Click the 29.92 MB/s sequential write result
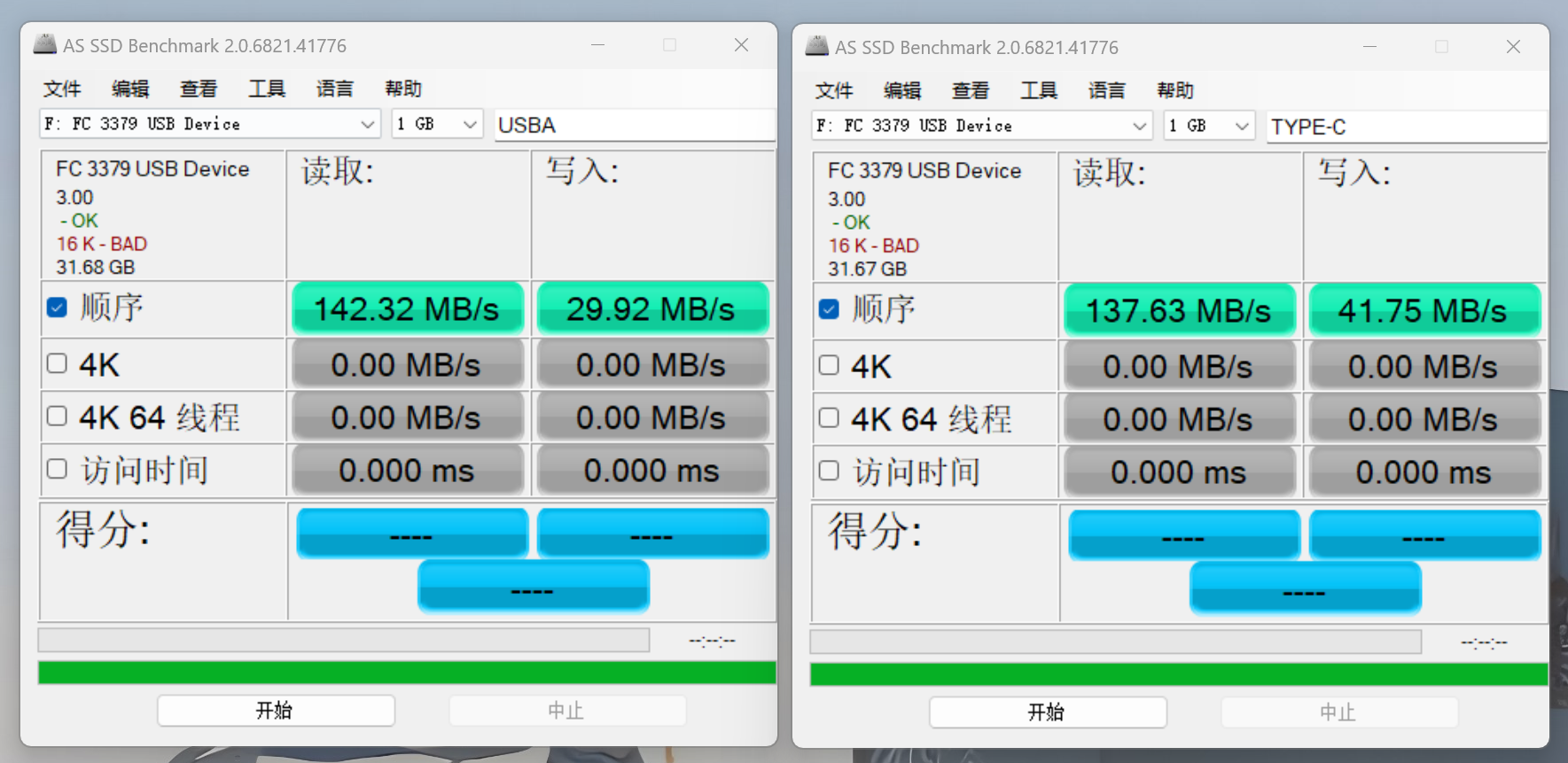 [652, 308]
